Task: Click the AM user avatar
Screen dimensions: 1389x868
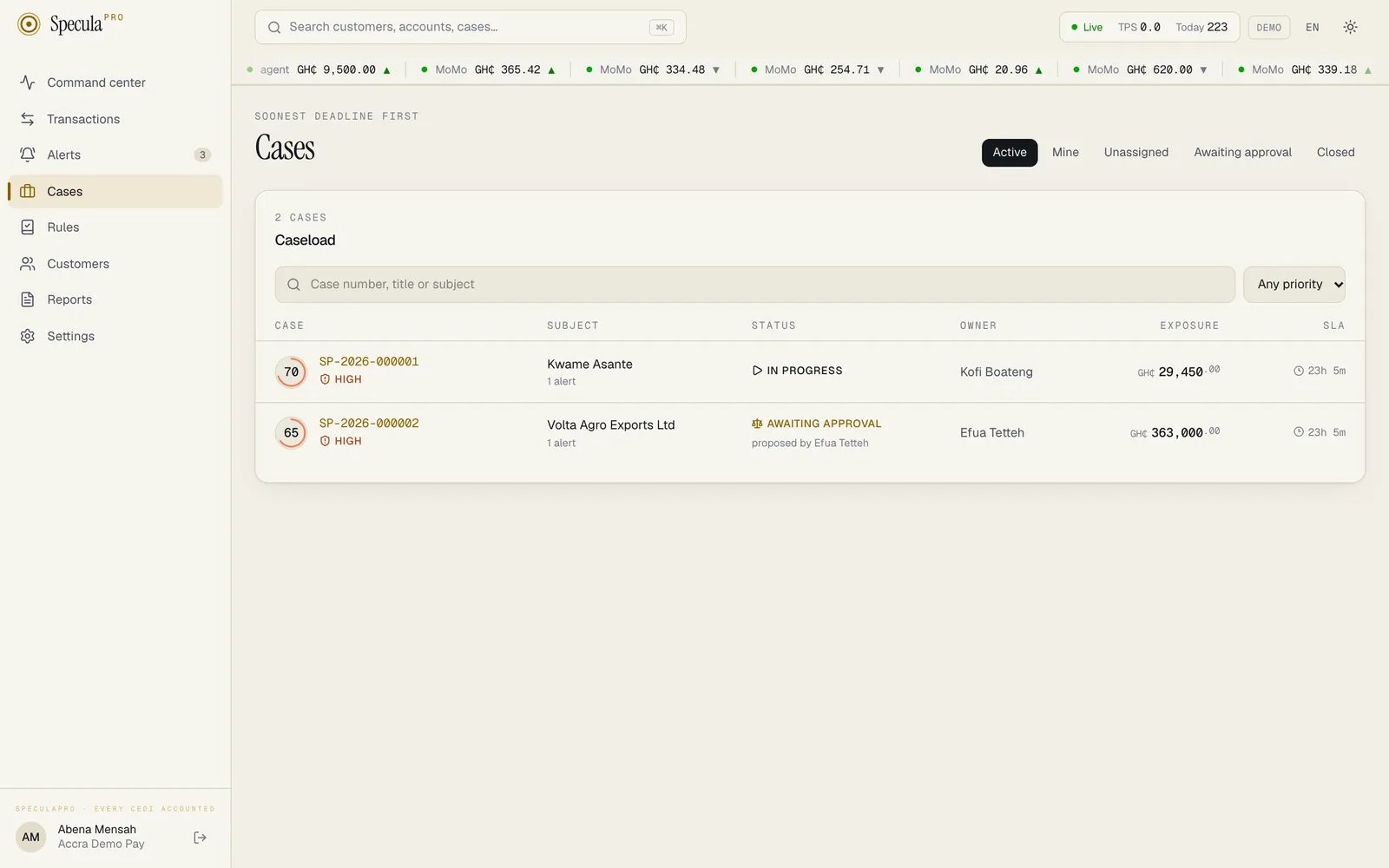Action: click(31, 838)
